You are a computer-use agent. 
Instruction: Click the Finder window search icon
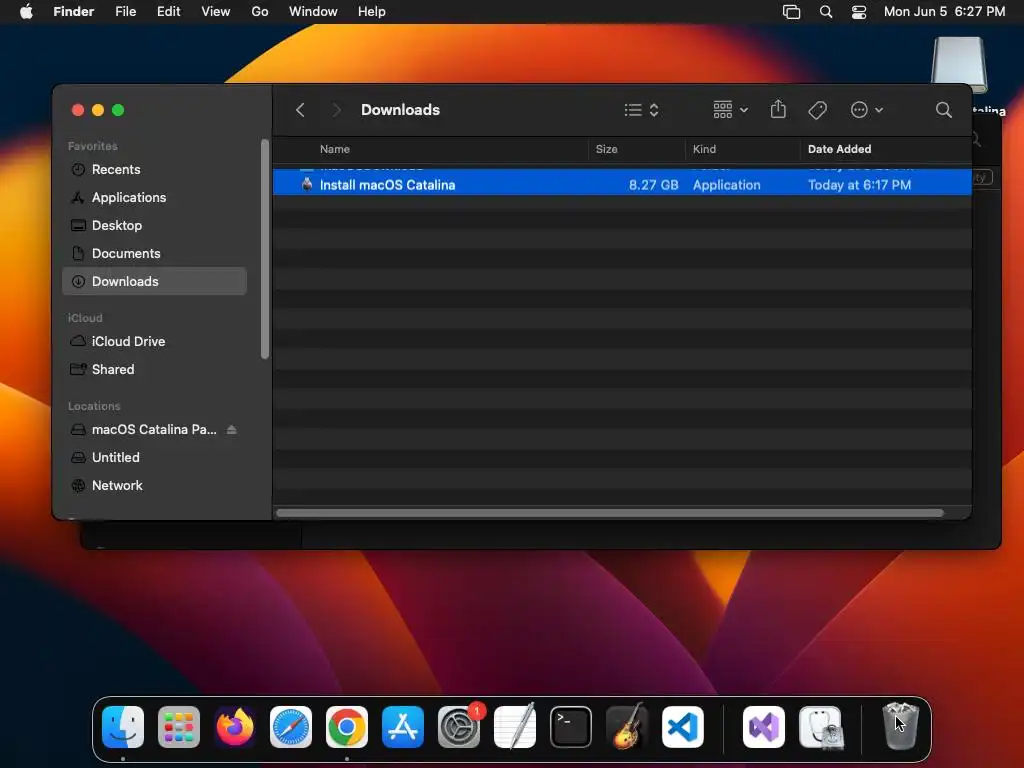943,110
